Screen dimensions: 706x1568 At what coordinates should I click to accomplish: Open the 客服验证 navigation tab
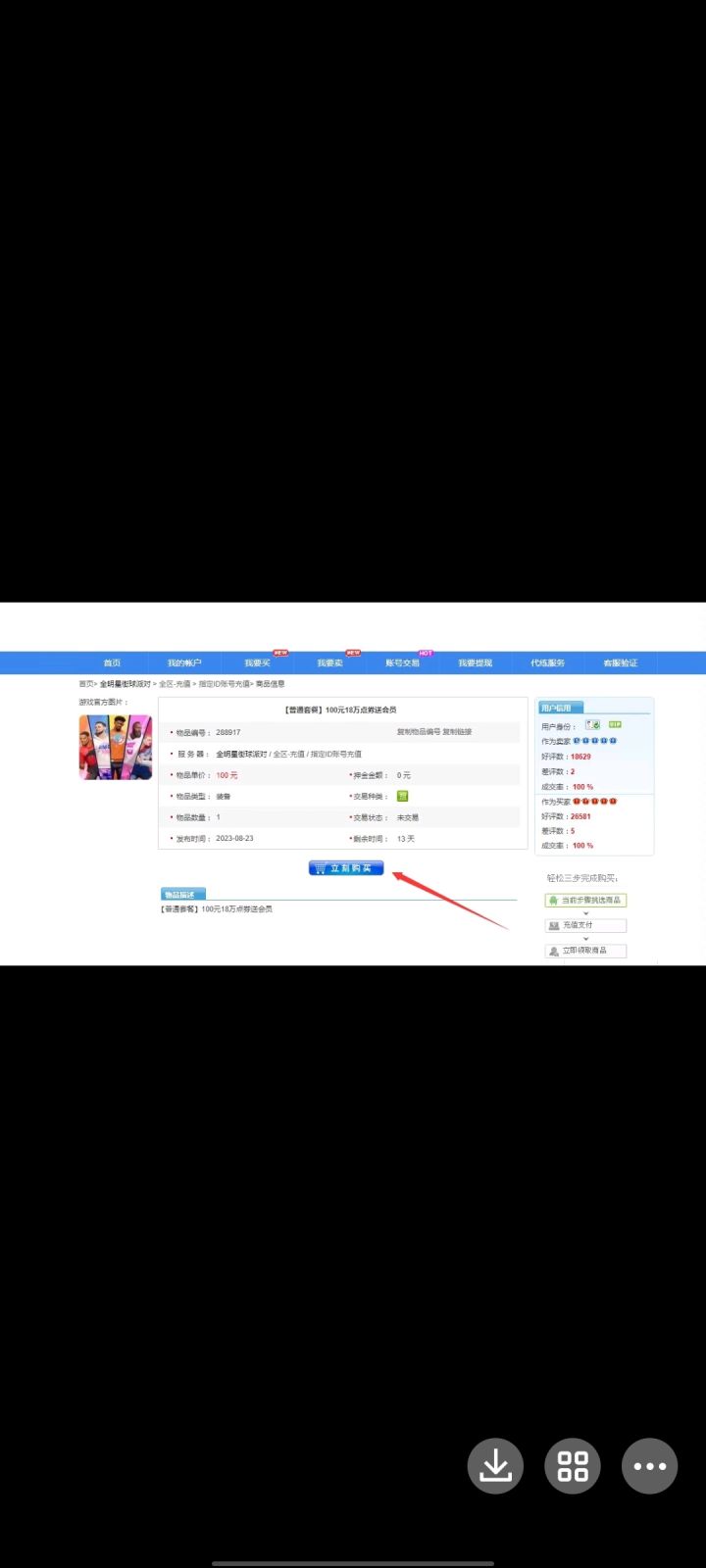620,663
